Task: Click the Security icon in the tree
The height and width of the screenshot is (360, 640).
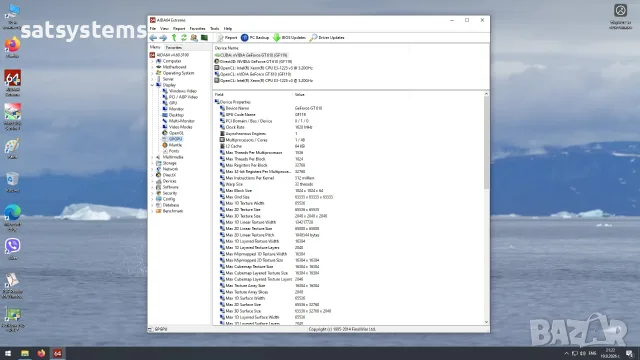Action: point(159,193)
